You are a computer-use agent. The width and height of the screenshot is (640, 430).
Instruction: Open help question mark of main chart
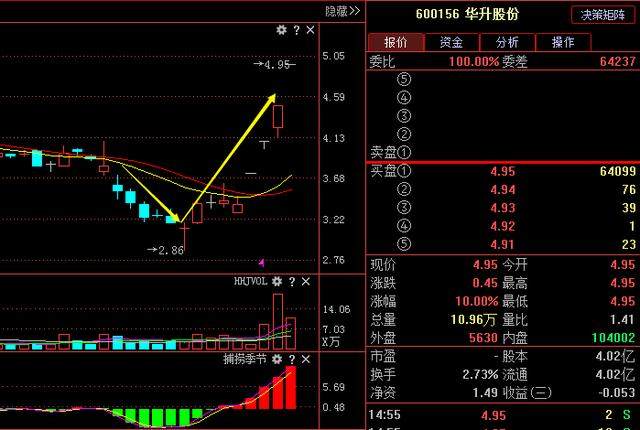[x=297, y=30]
